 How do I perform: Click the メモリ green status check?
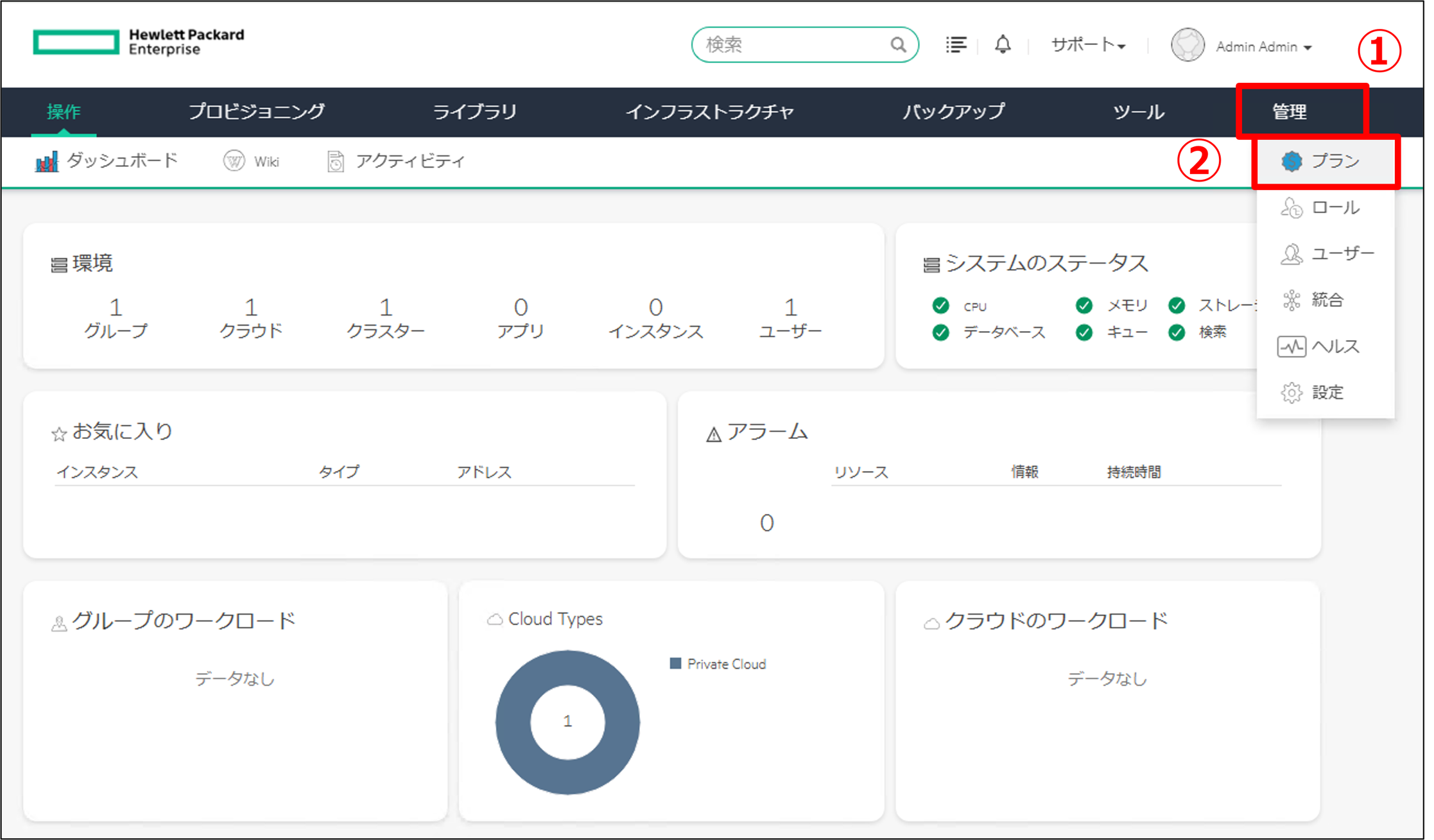pos(1084,305)
